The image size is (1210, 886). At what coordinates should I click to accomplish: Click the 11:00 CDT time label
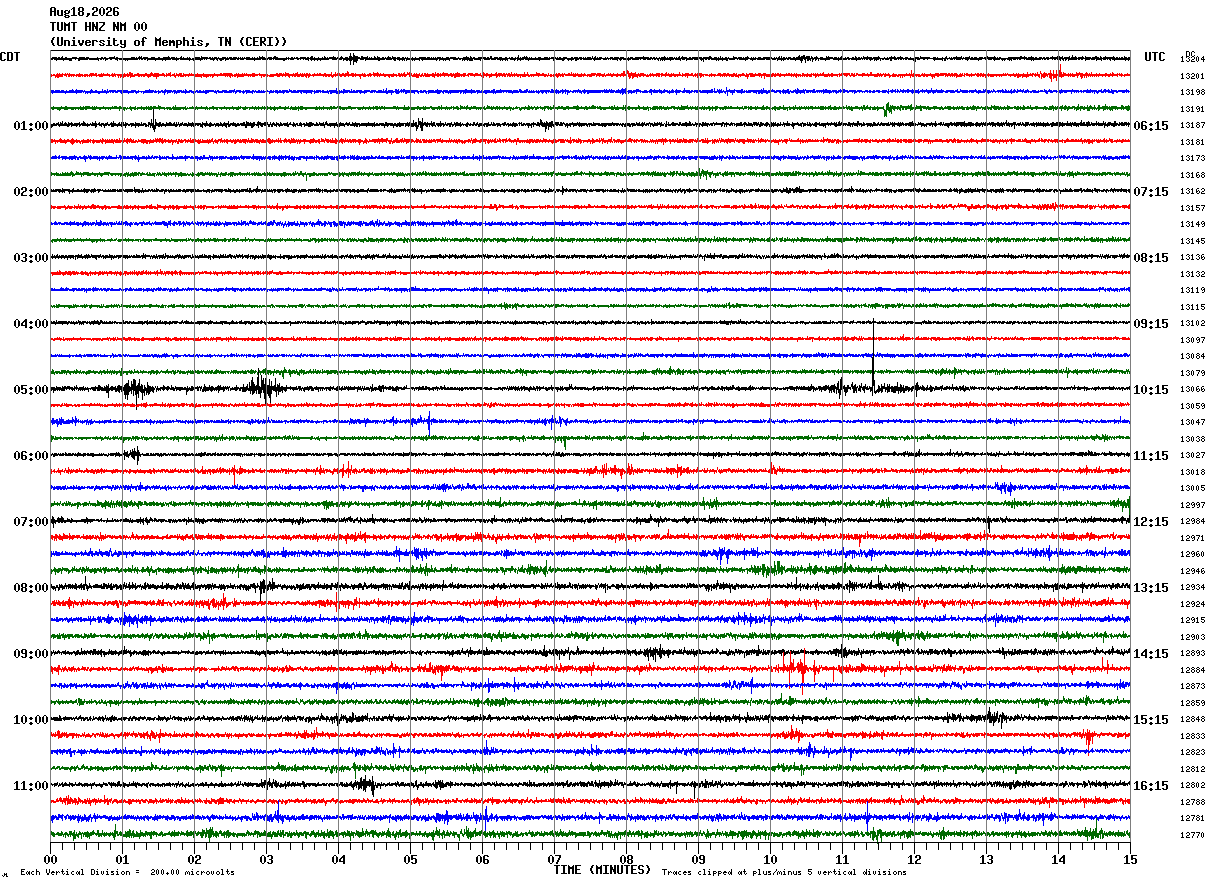31,786
